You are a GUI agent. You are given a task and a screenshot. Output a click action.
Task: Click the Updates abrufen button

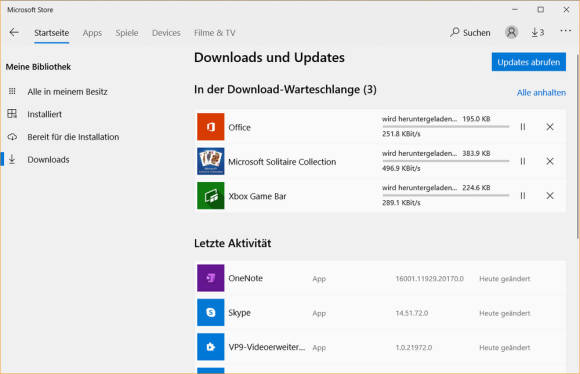click(x=529, y=62)
